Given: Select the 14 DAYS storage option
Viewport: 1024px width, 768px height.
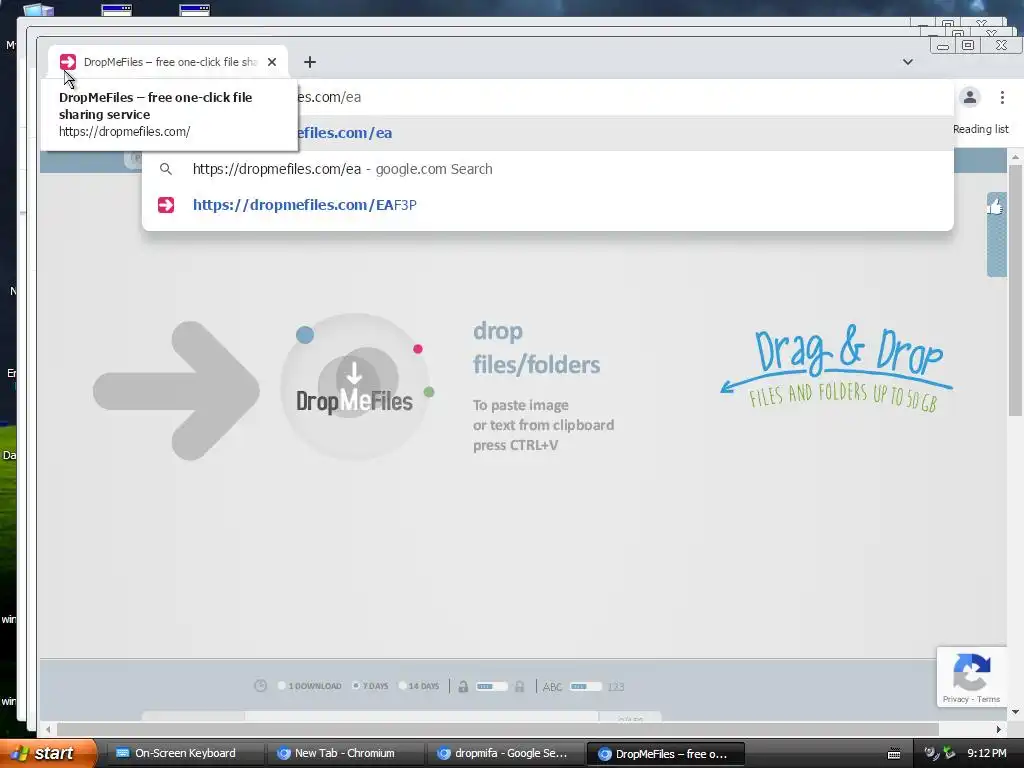Looking at the screenshot, I should [x=419, y=686].
